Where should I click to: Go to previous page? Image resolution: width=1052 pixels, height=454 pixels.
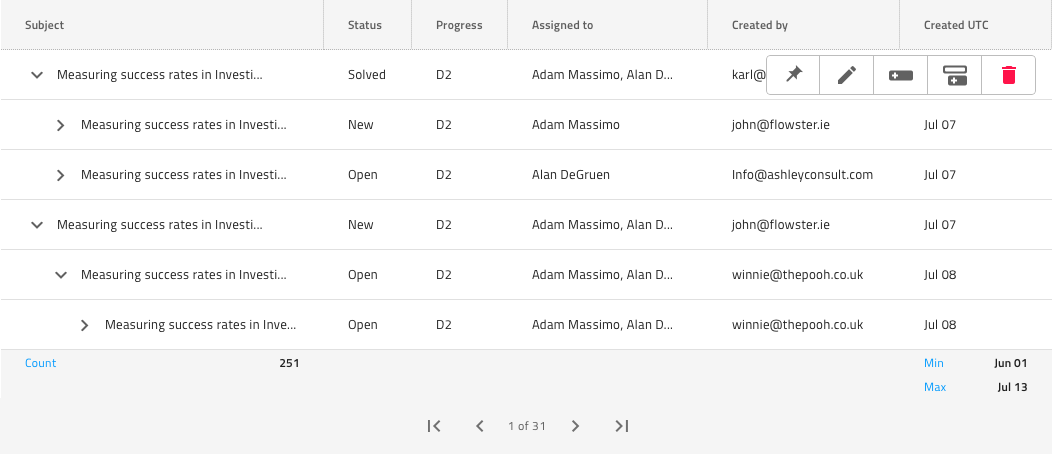coord(480,426)
